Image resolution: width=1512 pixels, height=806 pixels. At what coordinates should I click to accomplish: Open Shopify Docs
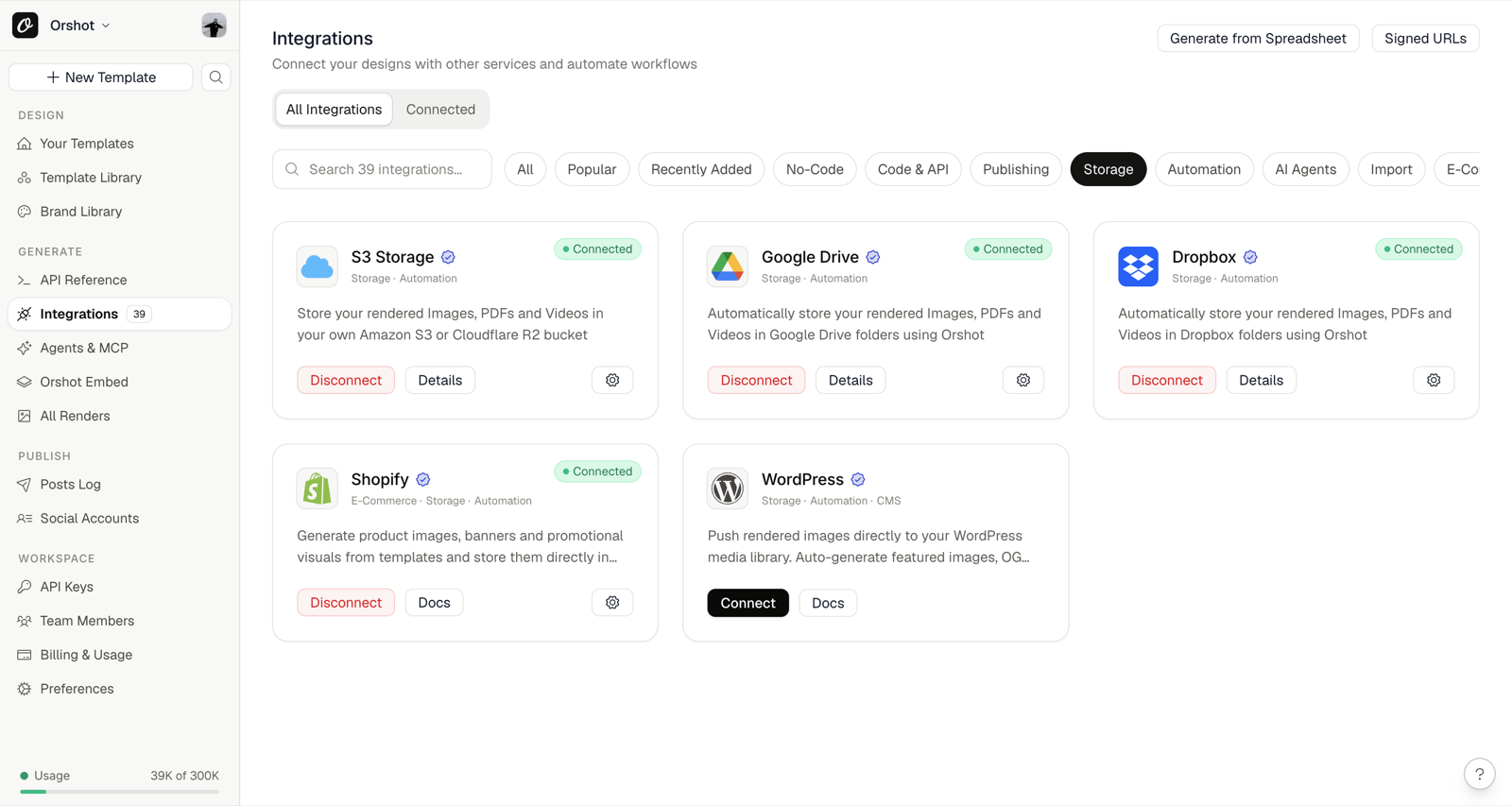tap(434, 603)
